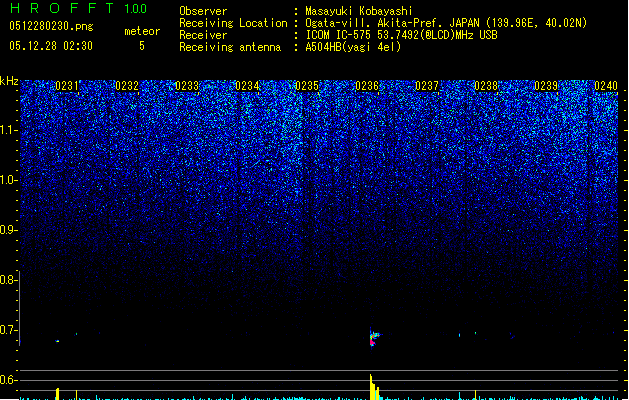Click the 'meteor' count label
Screen dimensions: 629x400
(x=142, y=31)
